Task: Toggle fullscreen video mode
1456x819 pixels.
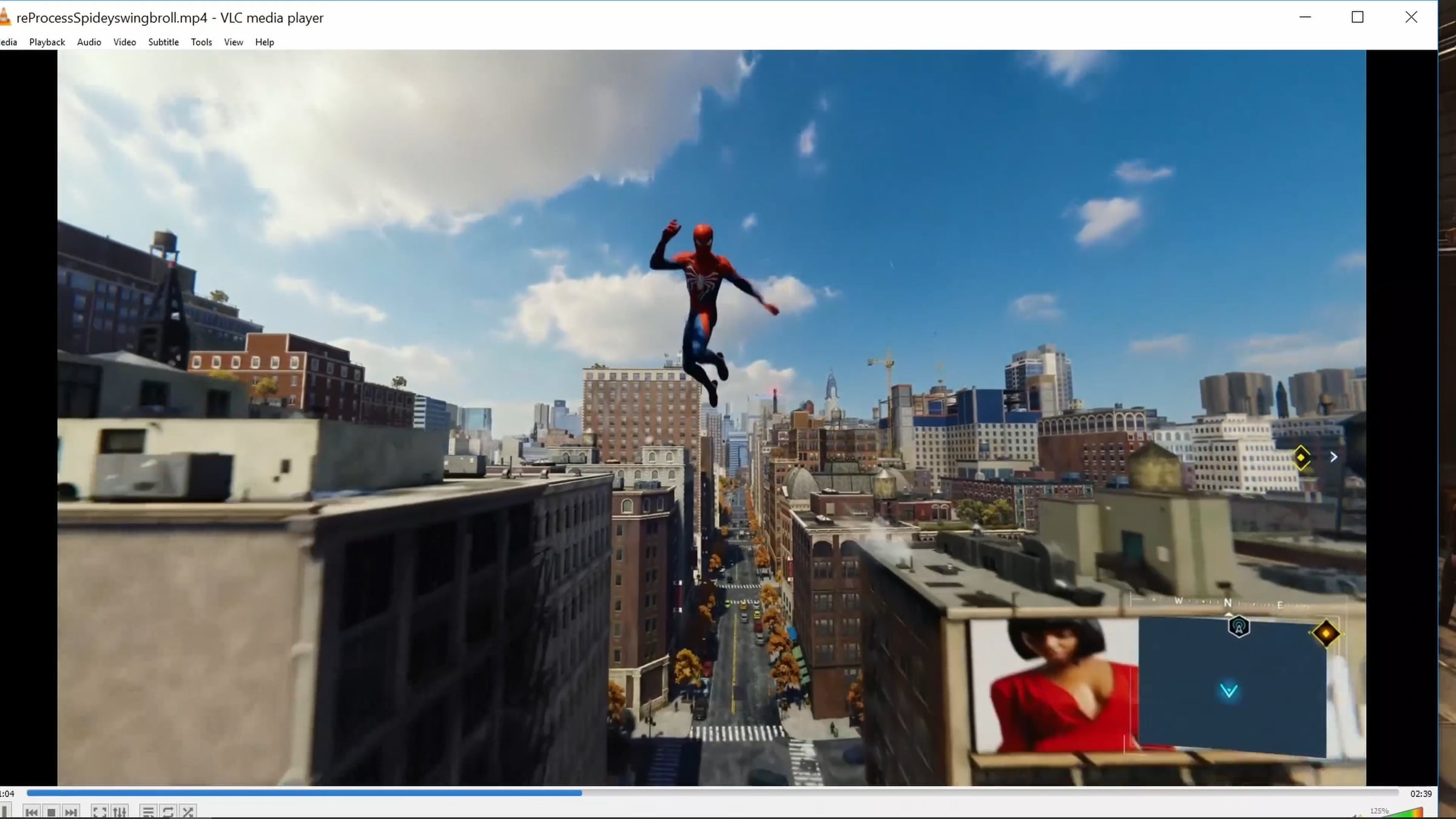Action: tap(99, 812)
